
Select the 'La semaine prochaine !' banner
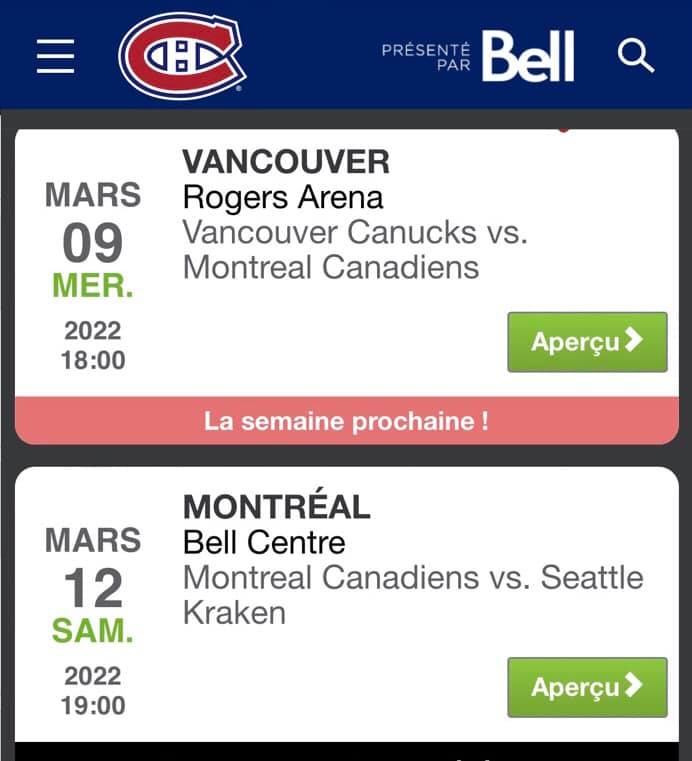tap(346, 421)
